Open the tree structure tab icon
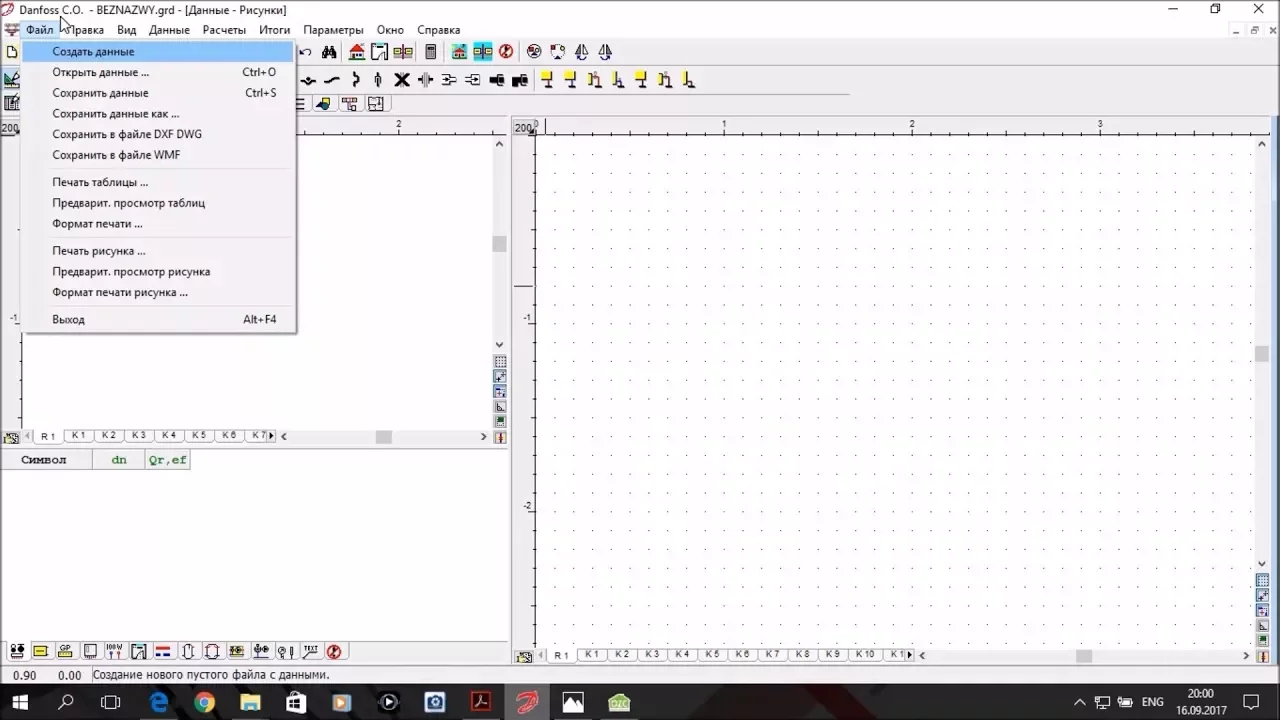 (349, 103)
